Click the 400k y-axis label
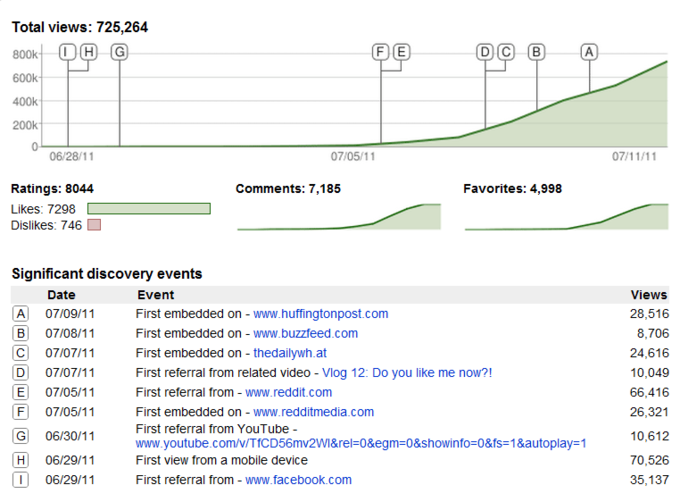Image resolution: width=680 pixels, height=502 pixels. 25,102
